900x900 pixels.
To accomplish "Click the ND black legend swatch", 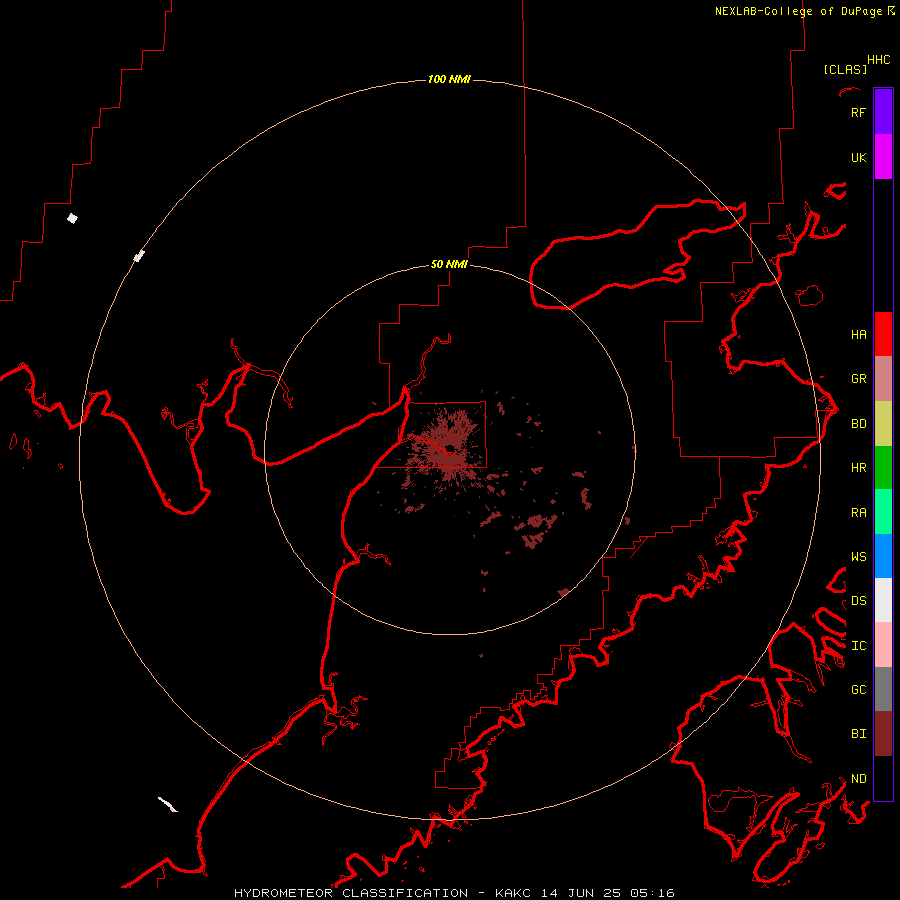I will tap(883, 778).
